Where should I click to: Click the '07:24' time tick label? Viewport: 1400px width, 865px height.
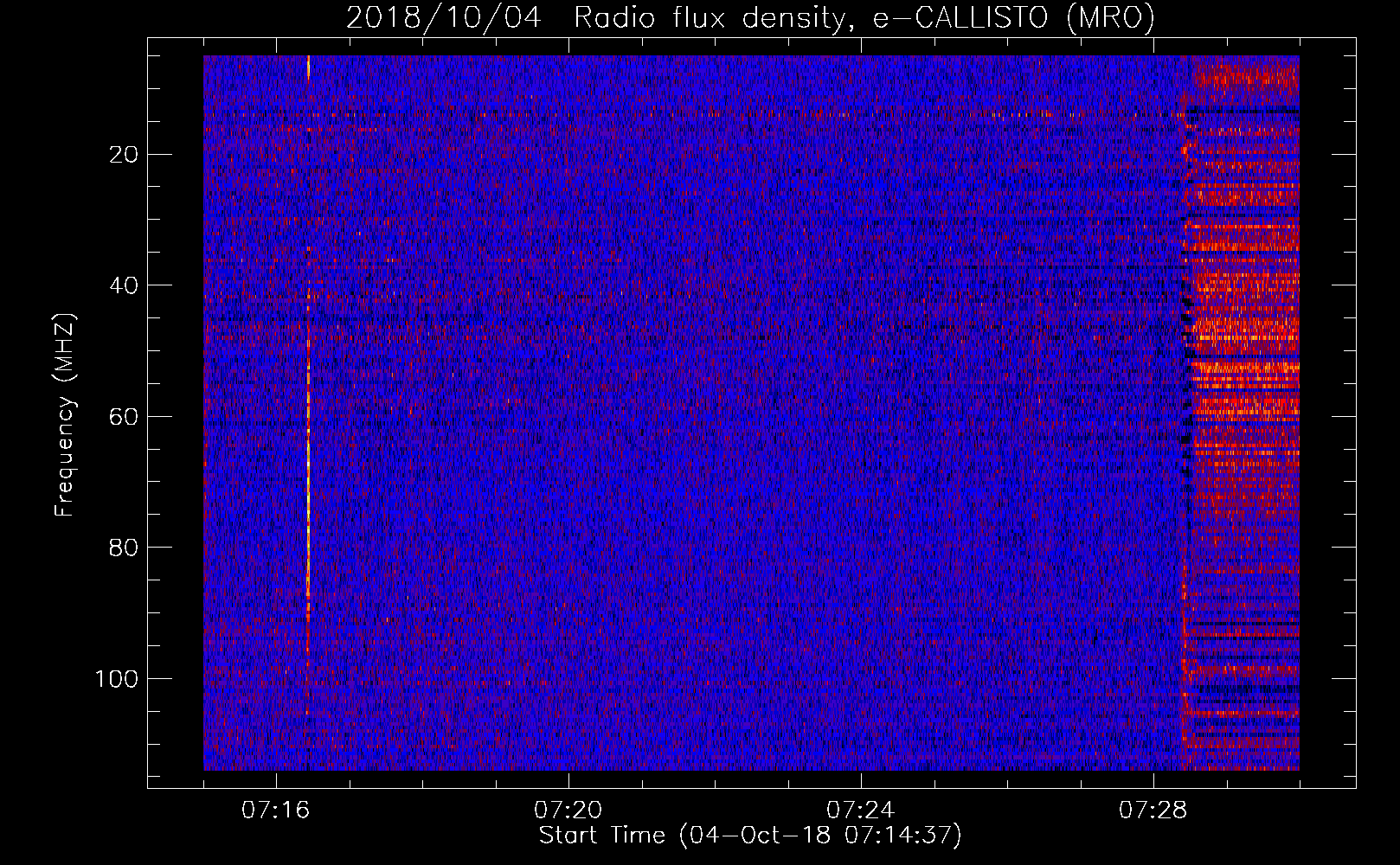click(x=861, y=811)
